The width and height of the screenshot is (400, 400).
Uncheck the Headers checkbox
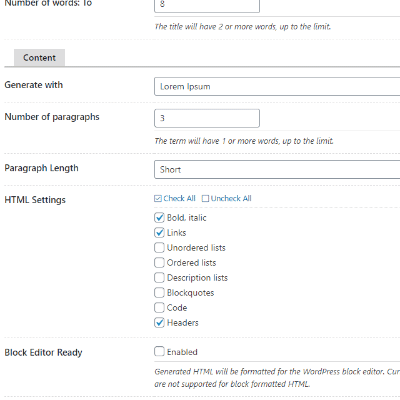[159, 323]
